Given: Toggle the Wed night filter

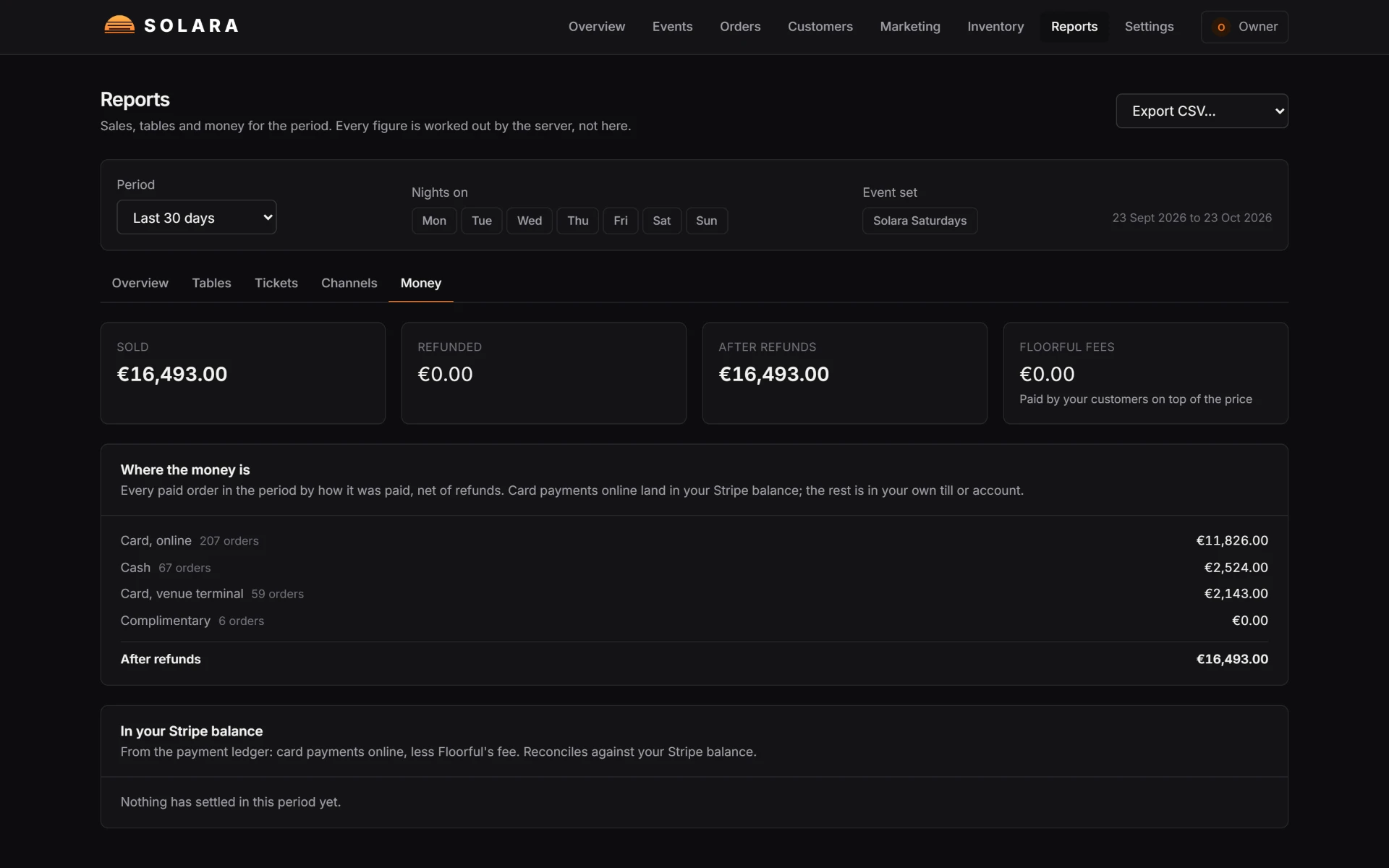Looking at the screenshot, I should click(530, 221).
